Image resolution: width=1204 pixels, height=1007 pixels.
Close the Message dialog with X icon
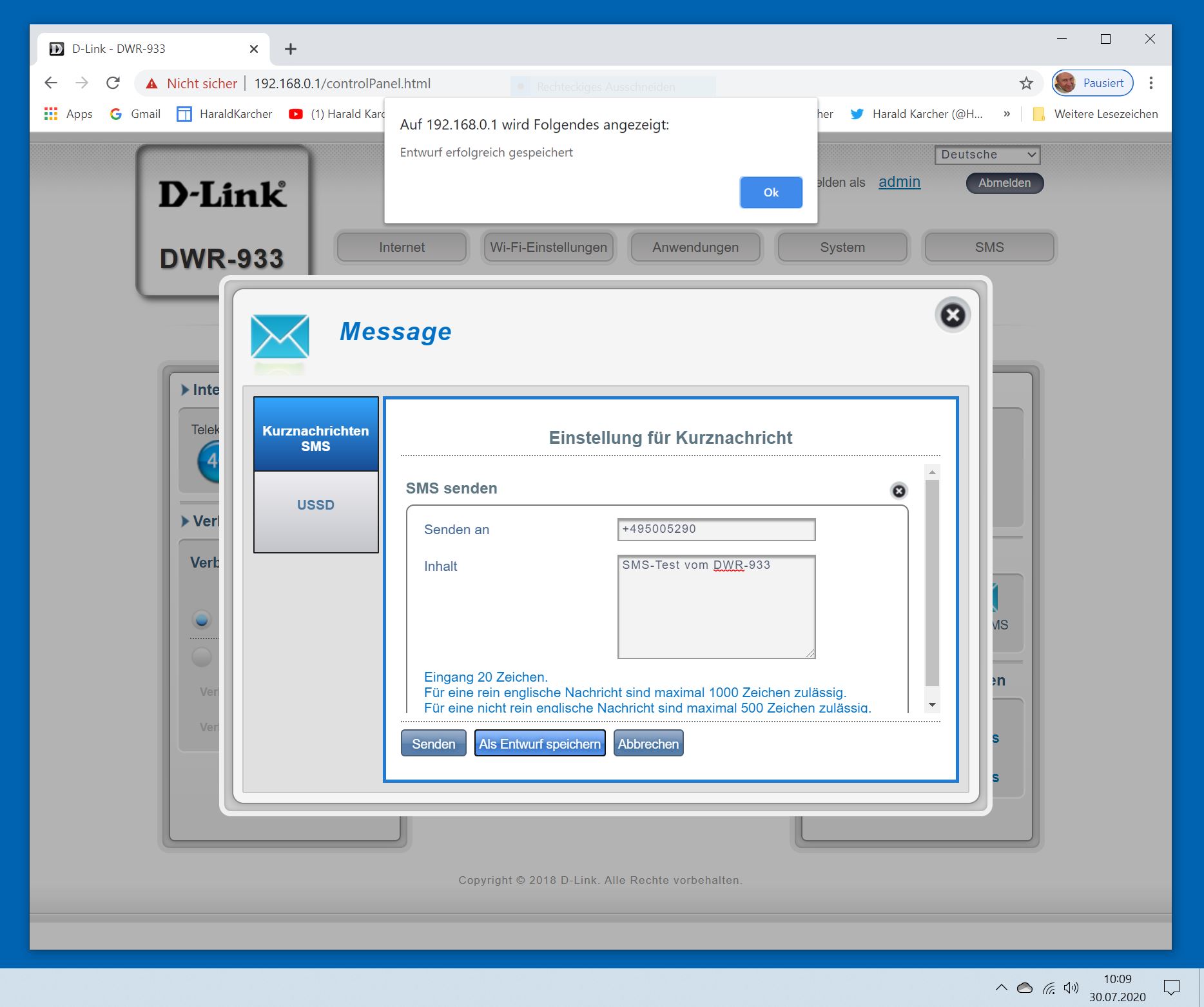[953, 315]
